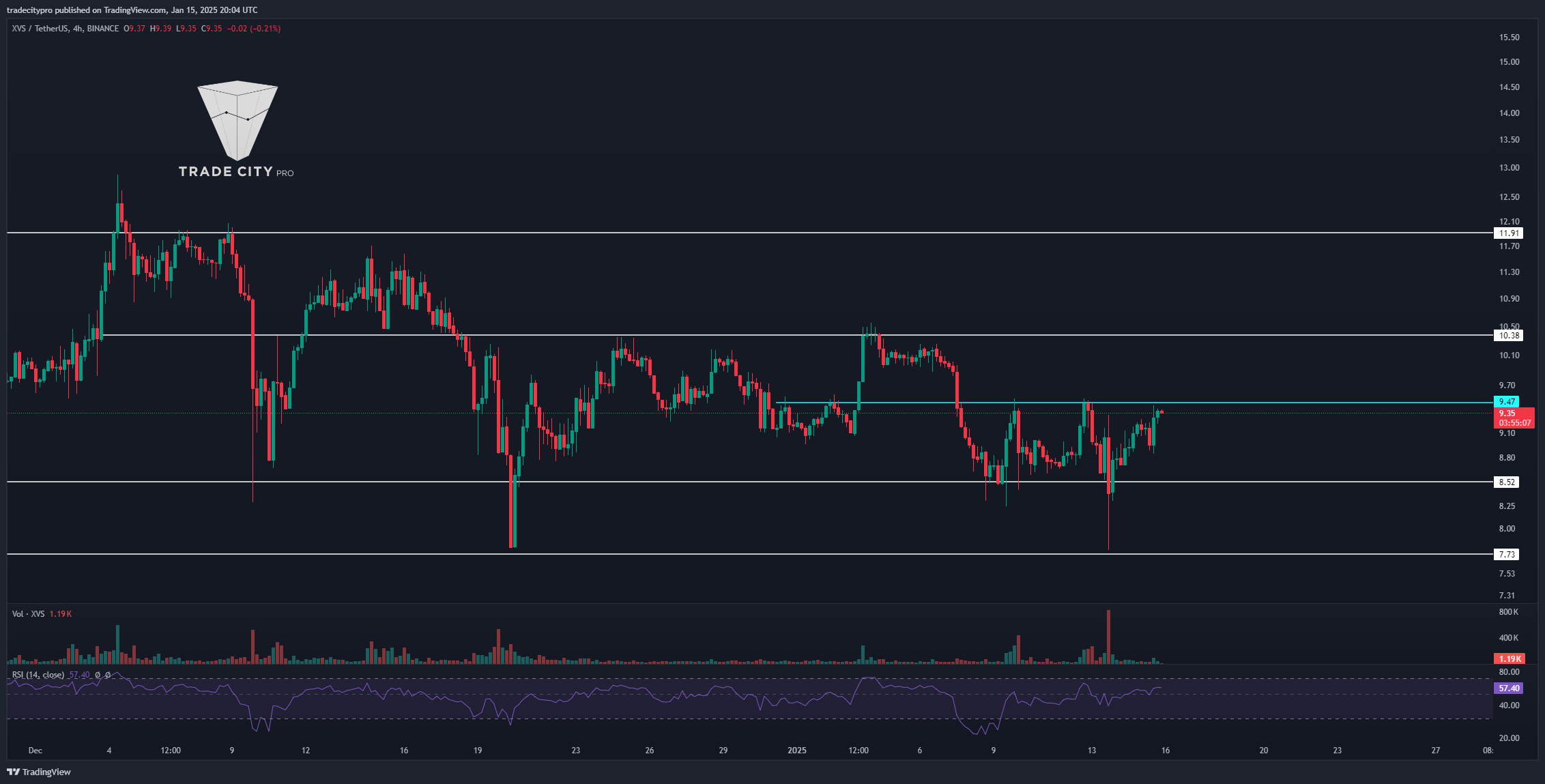Click the 10.90 price axis value
This screenshot has height=784, width=1545.
coord(1510,299)
